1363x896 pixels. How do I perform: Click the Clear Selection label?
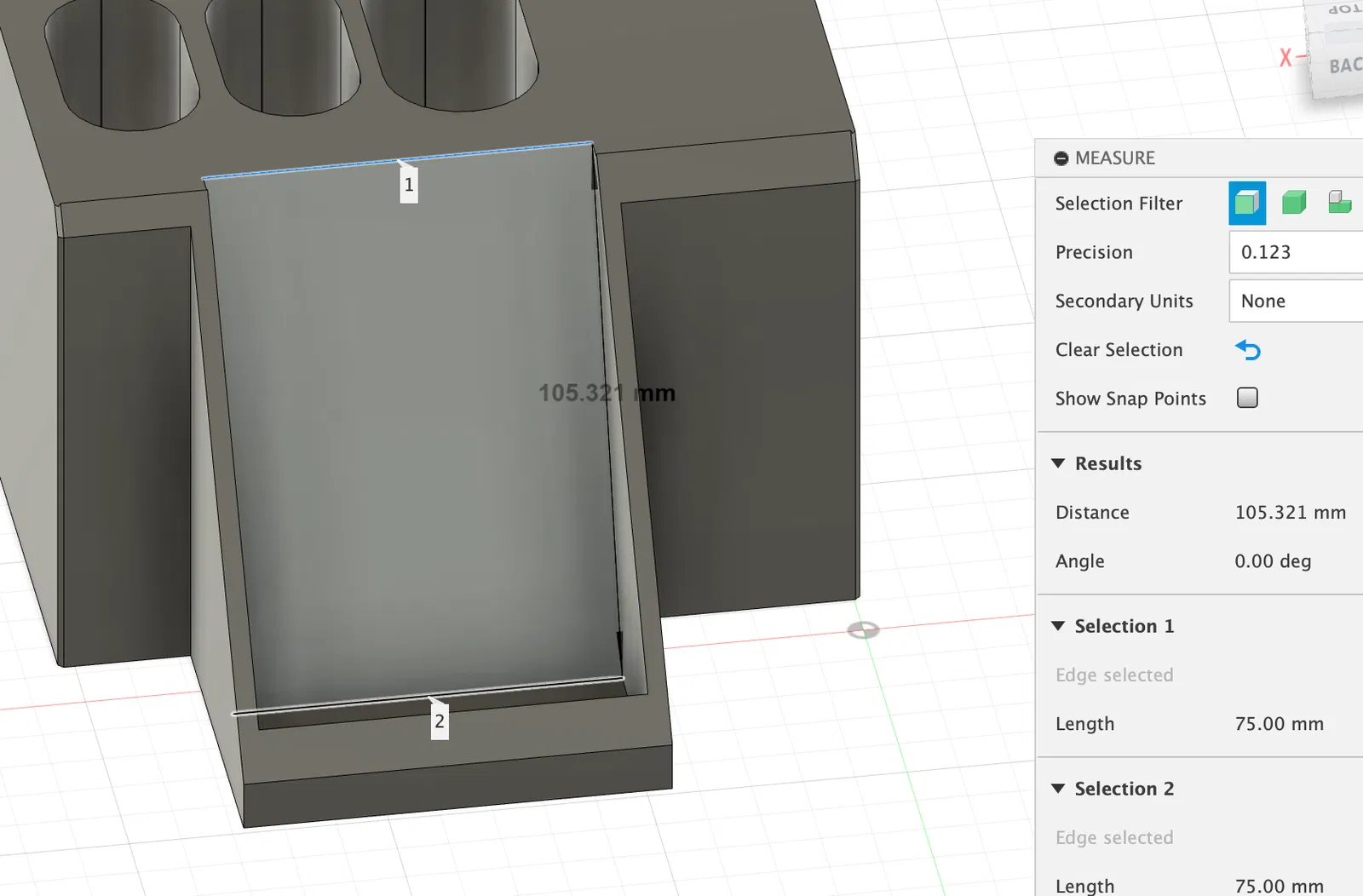point(1119,350)
